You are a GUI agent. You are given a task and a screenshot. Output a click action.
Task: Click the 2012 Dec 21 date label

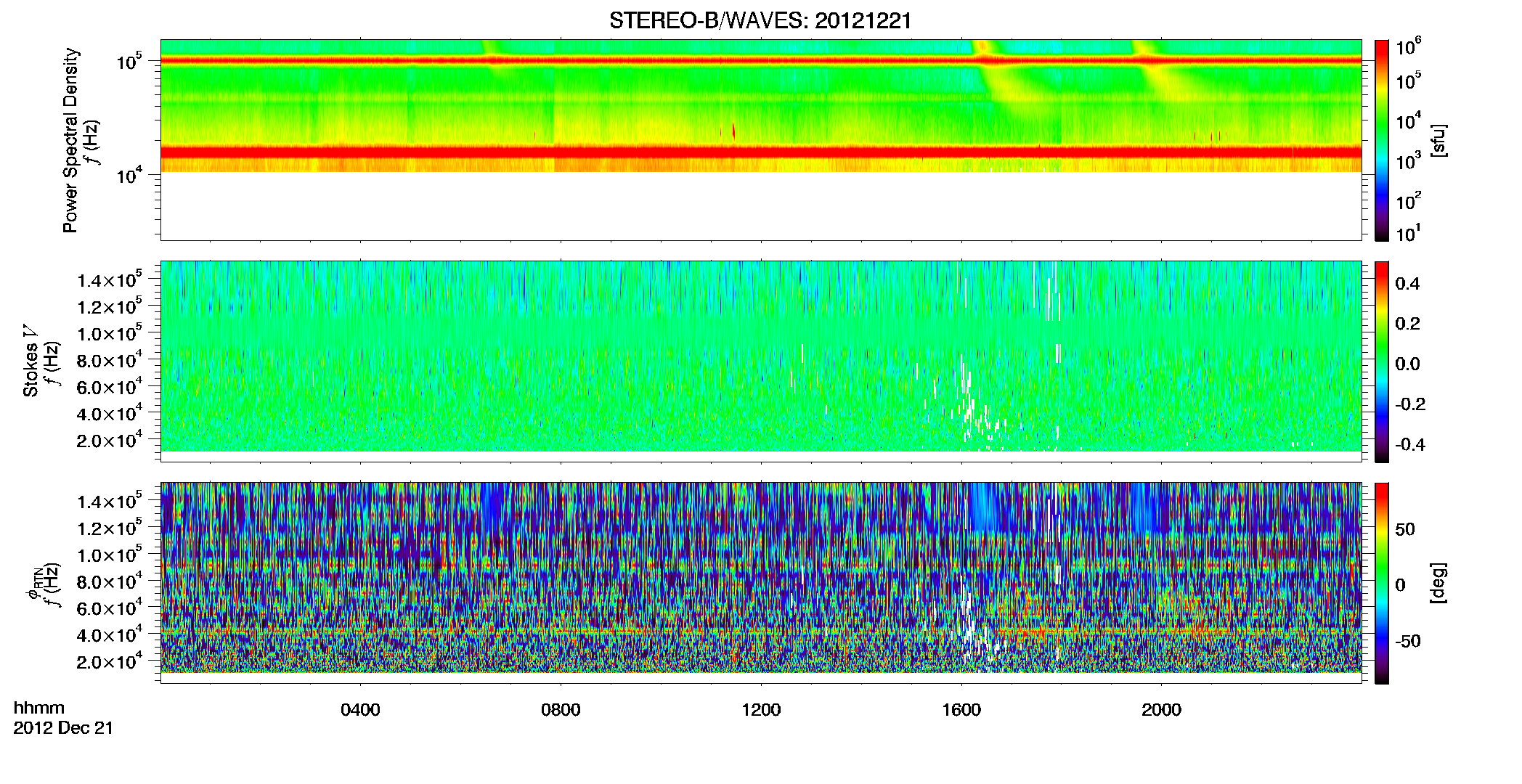[x=63, y=728]
